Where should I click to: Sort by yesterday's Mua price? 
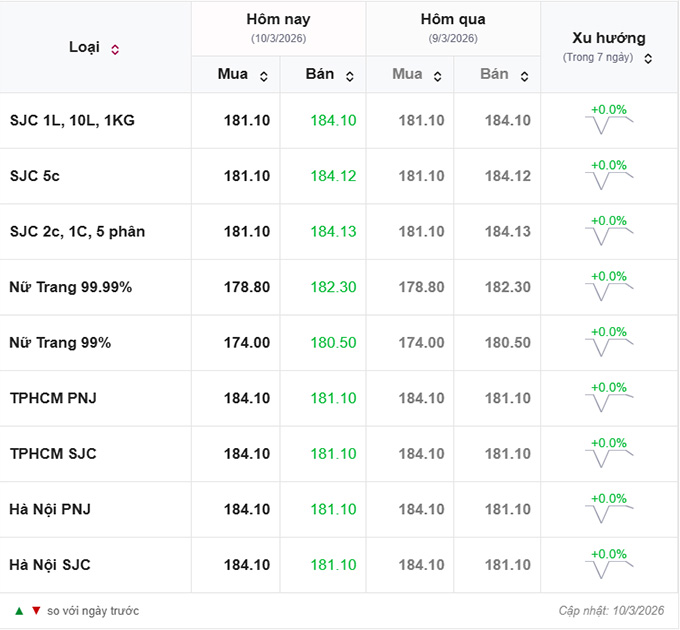tap(438, 76)
